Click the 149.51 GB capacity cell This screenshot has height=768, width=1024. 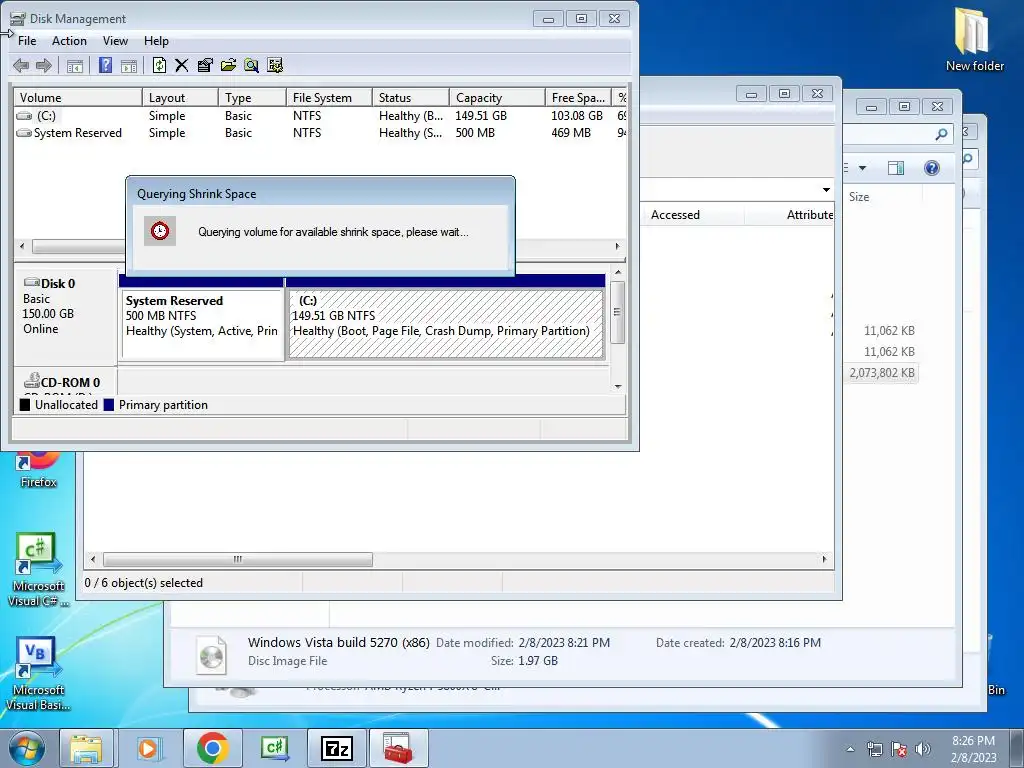point(481,116)
